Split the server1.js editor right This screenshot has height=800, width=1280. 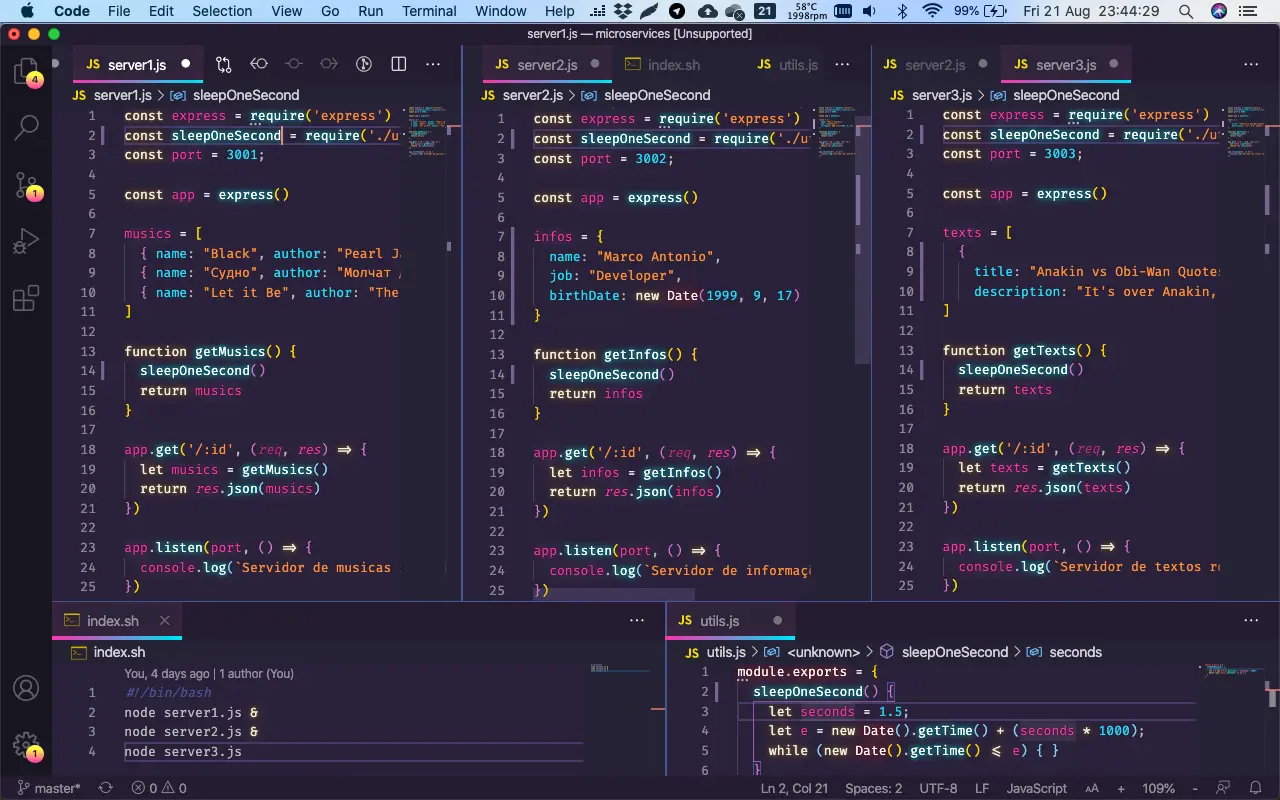click(398, 64)
